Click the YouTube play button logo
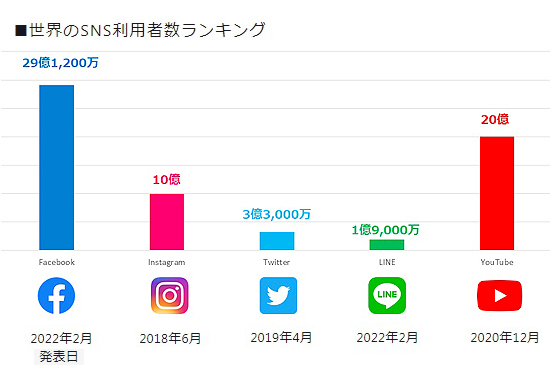The image size is (550, 374). click(499, 296)
